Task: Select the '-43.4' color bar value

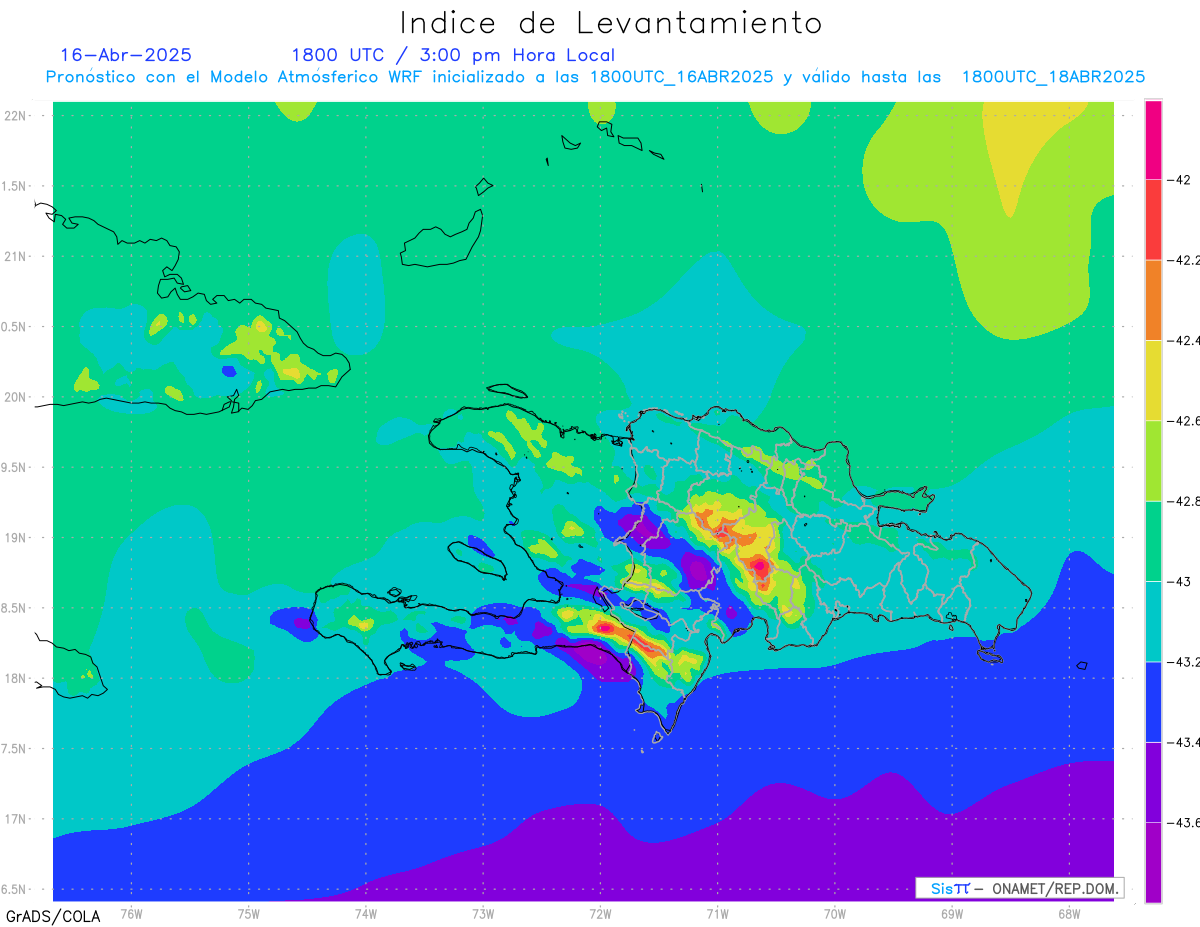Action: (1186, 741)
